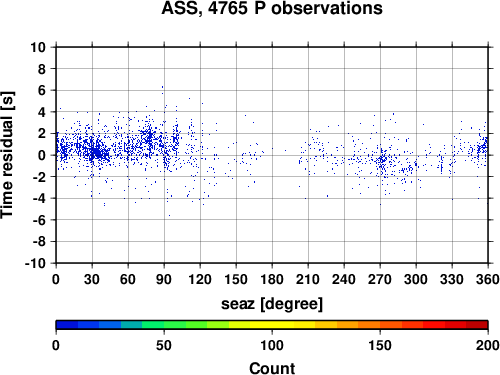Select the 'Time residual [s]' y-axis label

point(7,155)
